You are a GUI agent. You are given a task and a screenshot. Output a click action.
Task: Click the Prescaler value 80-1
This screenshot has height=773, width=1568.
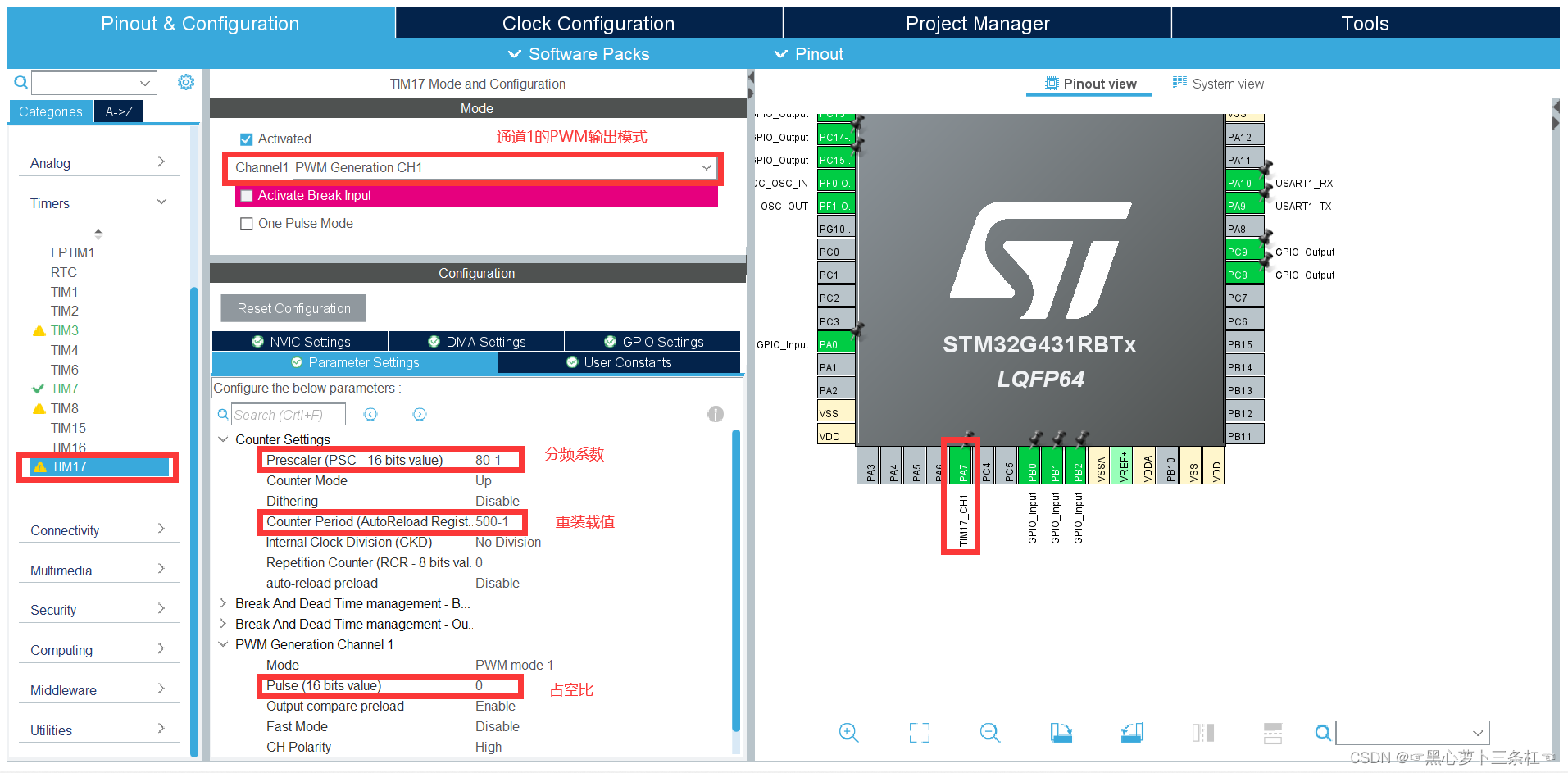pos(489,460)
